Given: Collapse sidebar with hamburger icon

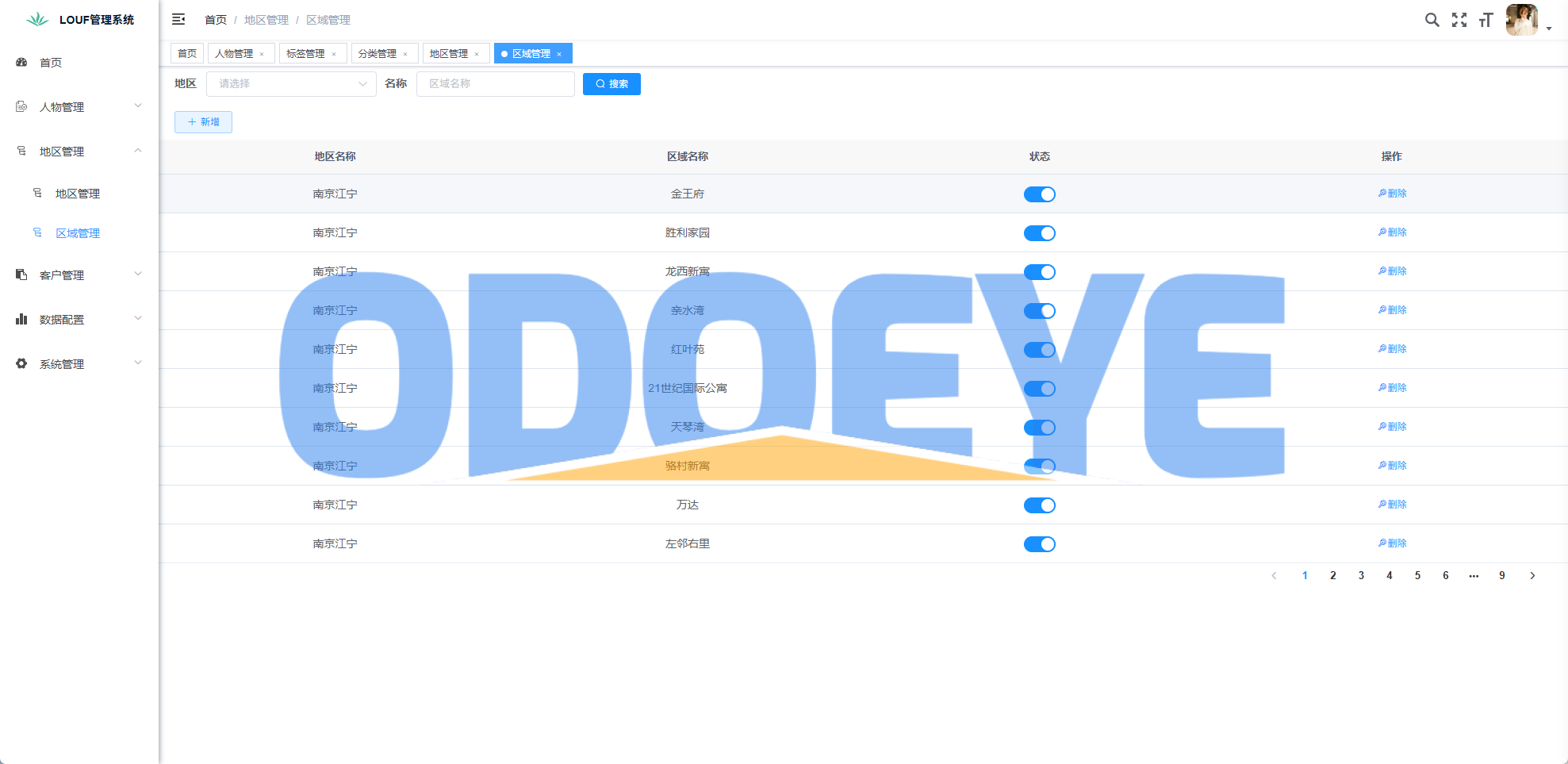Looking at the screenshot, I should (178, 19).
